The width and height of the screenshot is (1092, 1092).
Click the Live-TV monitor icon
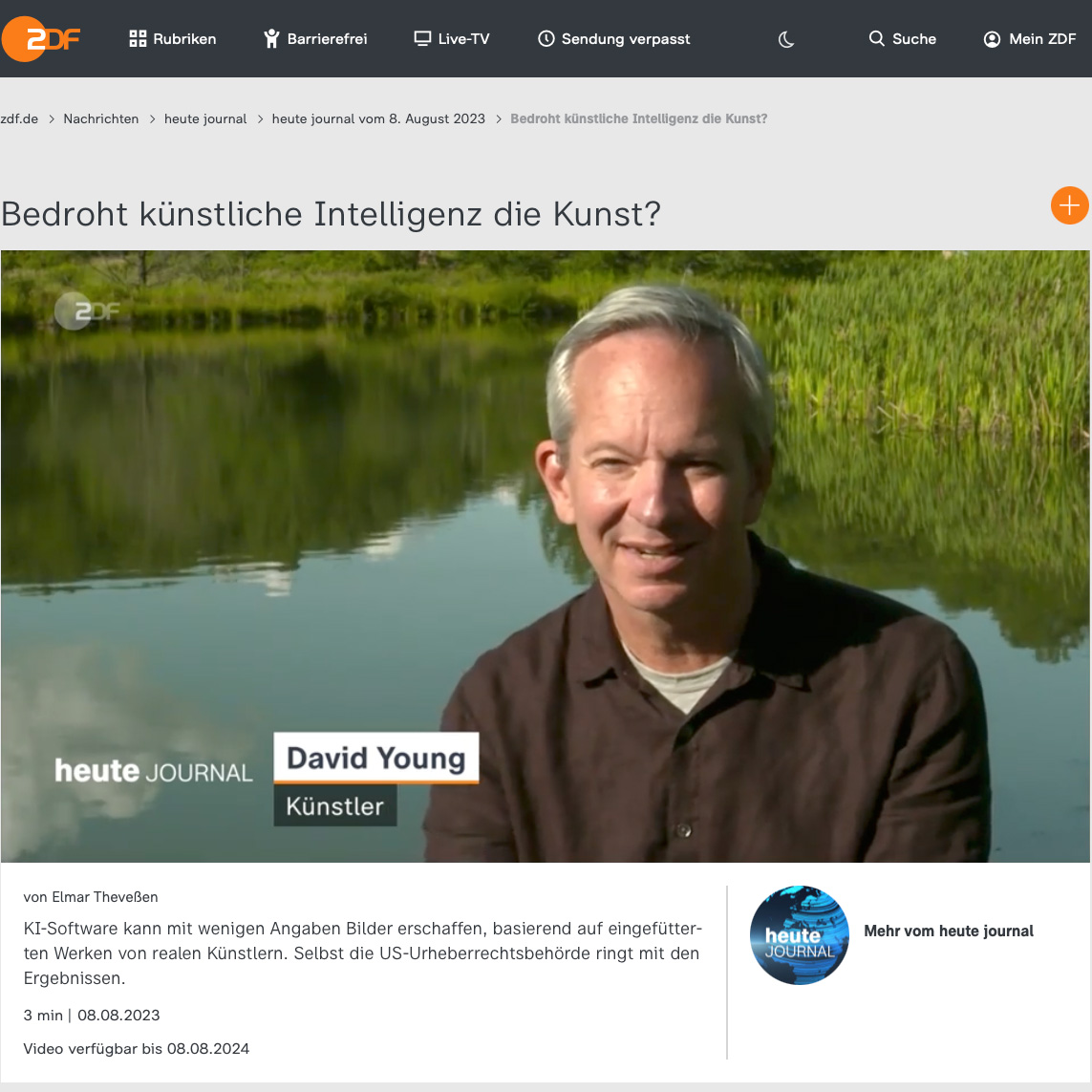pos(422,38)
